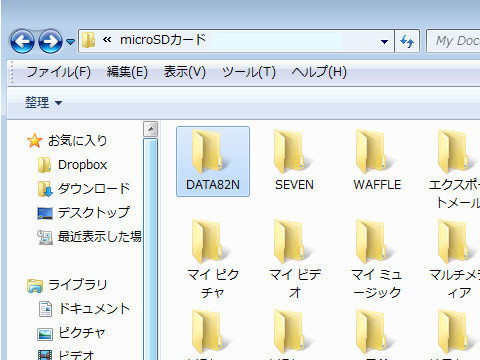Open ダウンロード in the navigation pane
Viewport: 480px width, 360px height.
94,189
